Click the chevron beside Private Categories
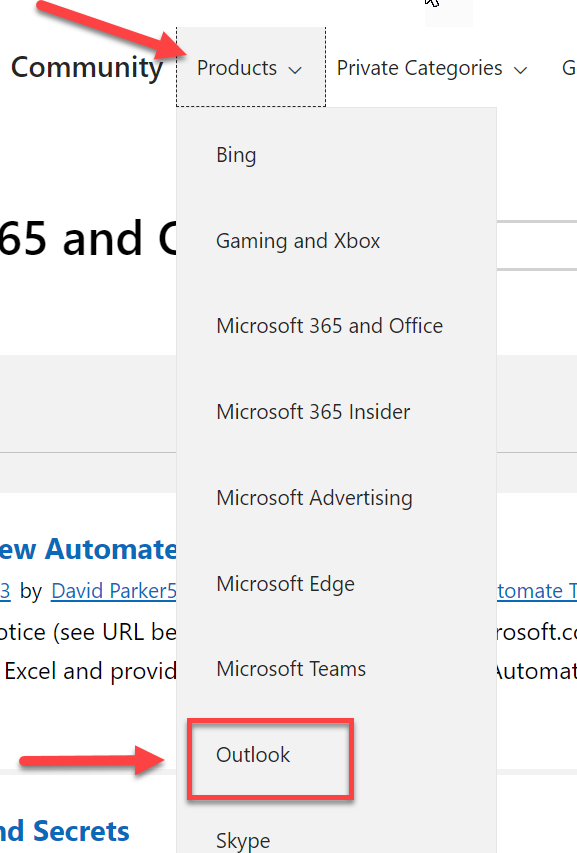577x853 pixels. [520, 70]
